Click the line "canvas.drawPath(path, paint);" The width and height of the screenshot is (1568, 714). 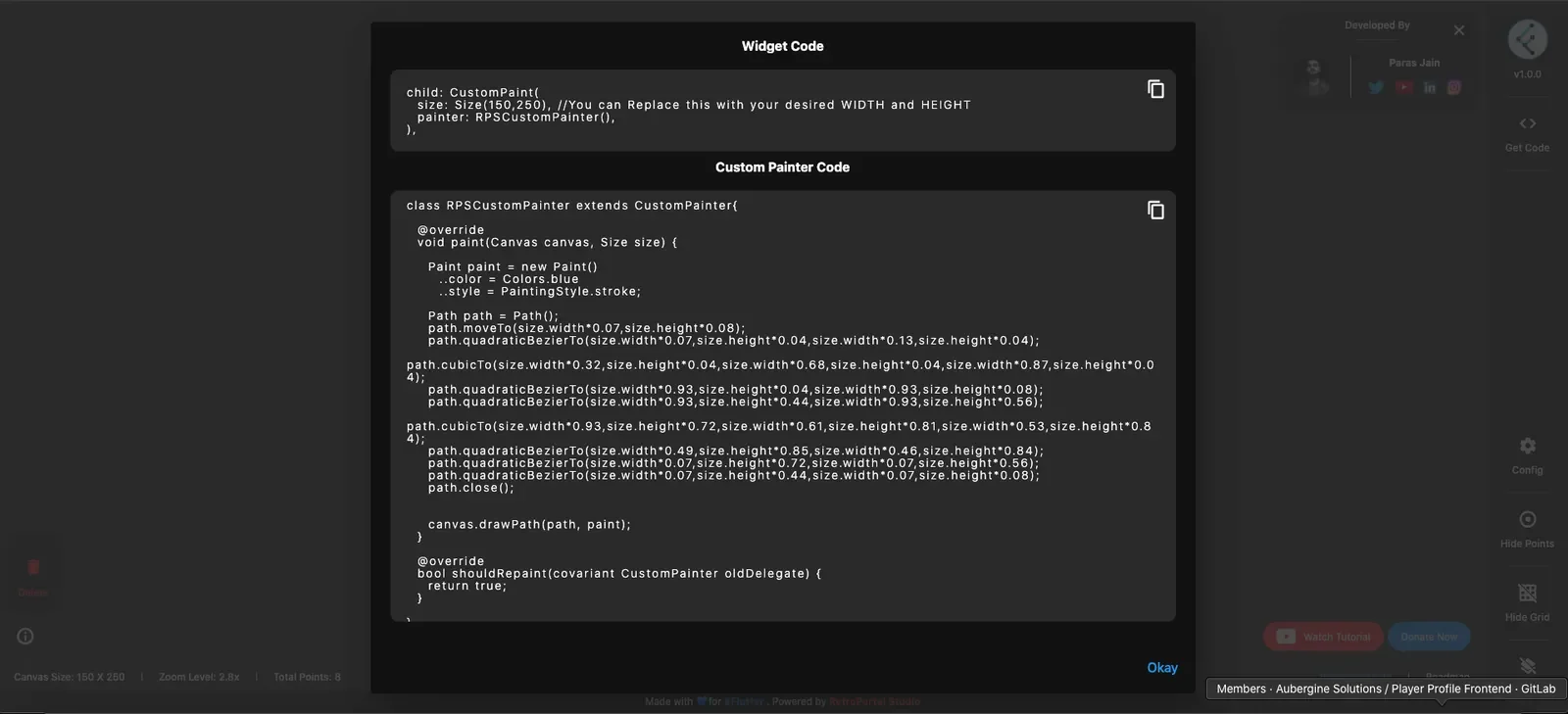pos(529,525)
